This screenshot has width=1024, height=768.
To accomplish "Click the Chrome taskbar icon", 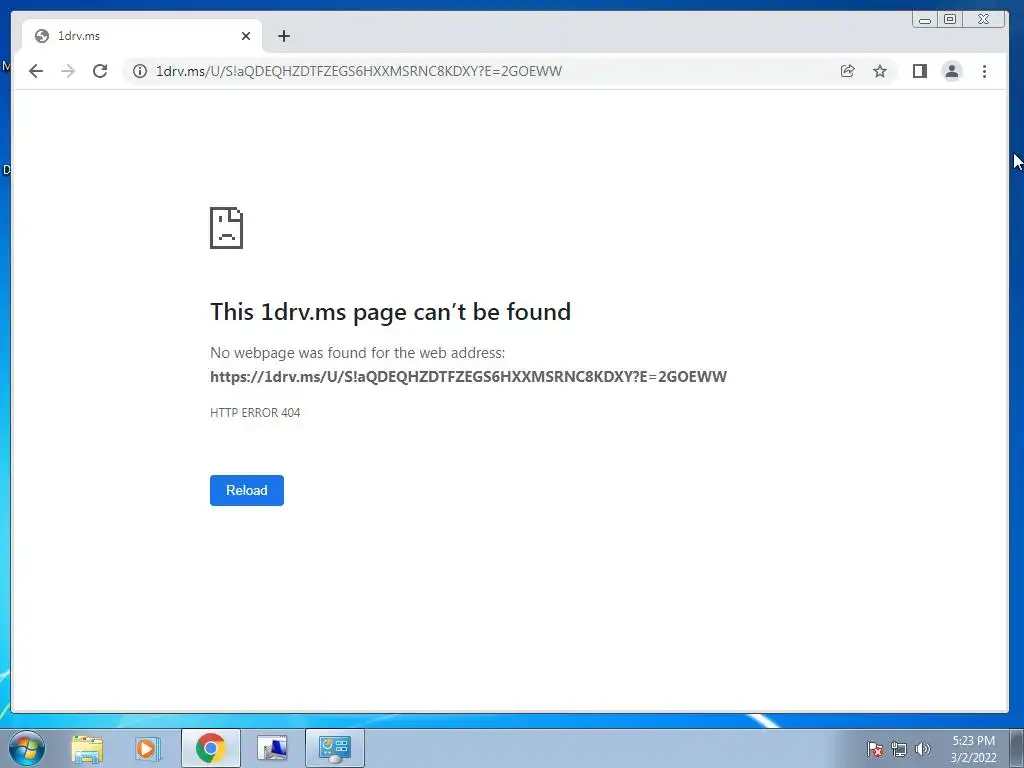I will tap(211, 748).
